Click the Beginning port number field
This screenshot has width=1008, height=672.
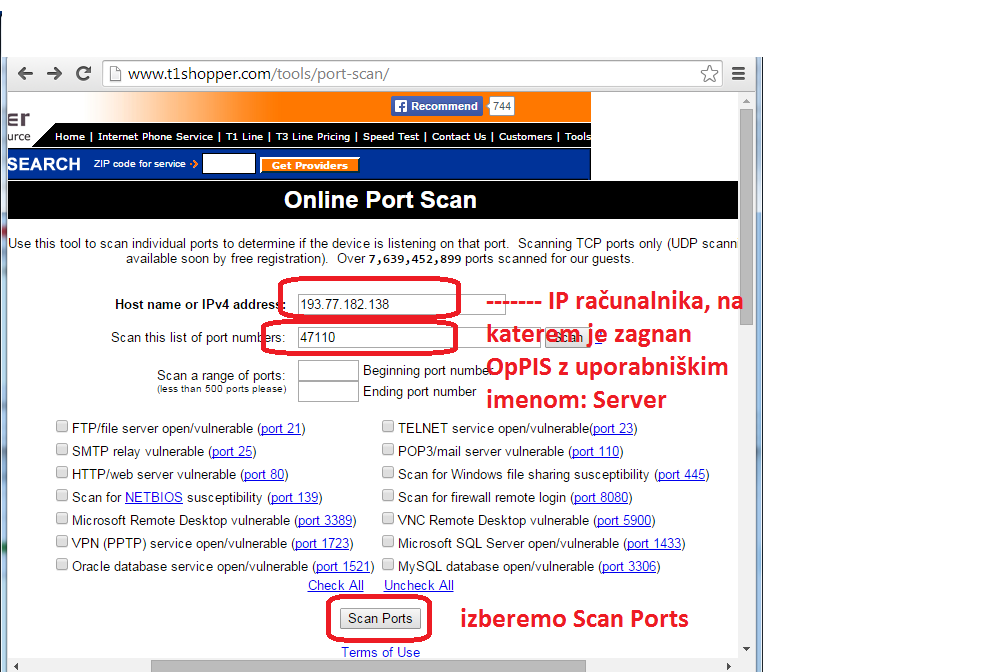coord(328,370)
